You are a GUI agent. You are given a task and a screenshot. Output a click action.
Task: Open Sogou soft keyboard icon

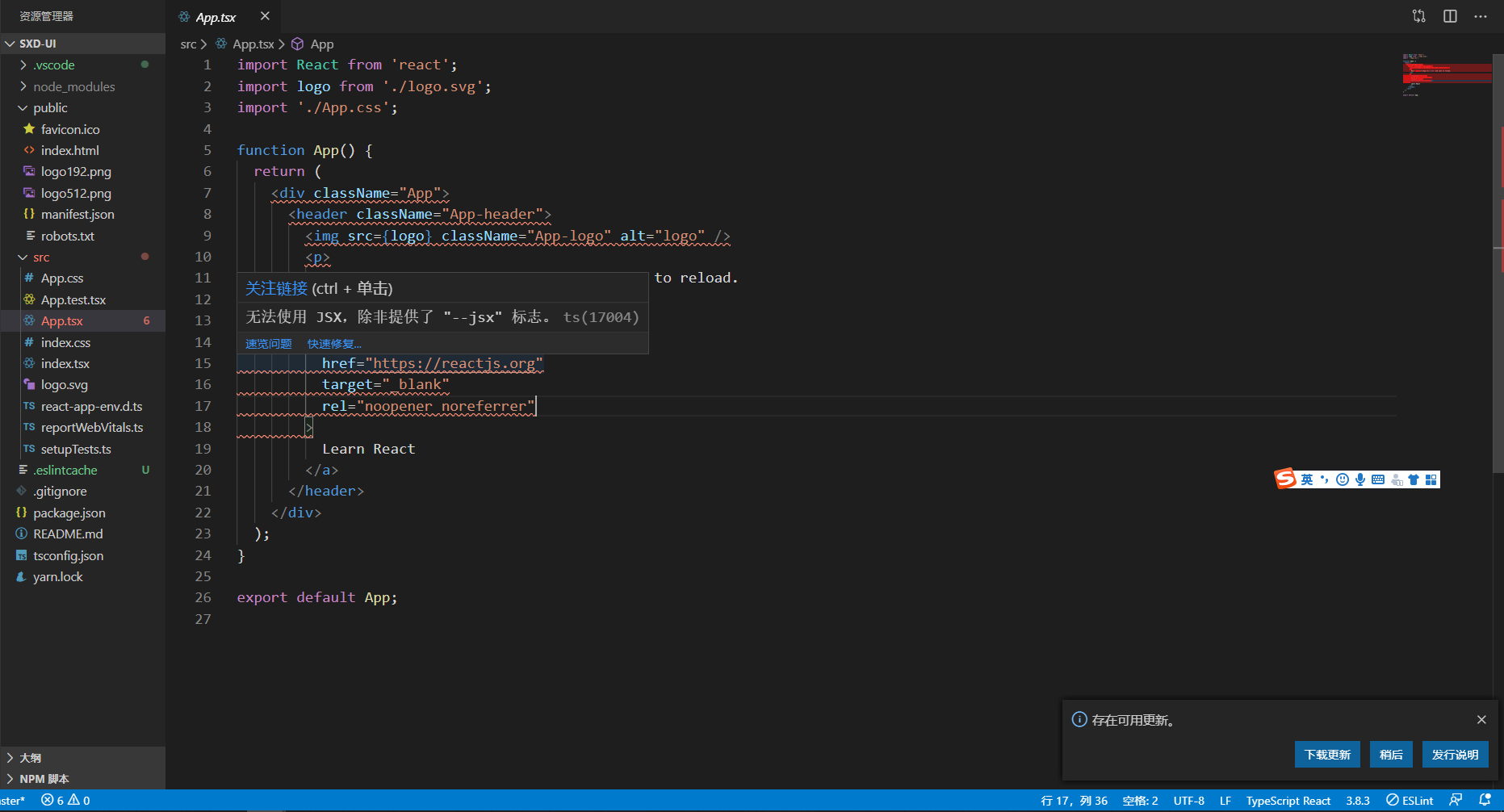point(1378,479)
